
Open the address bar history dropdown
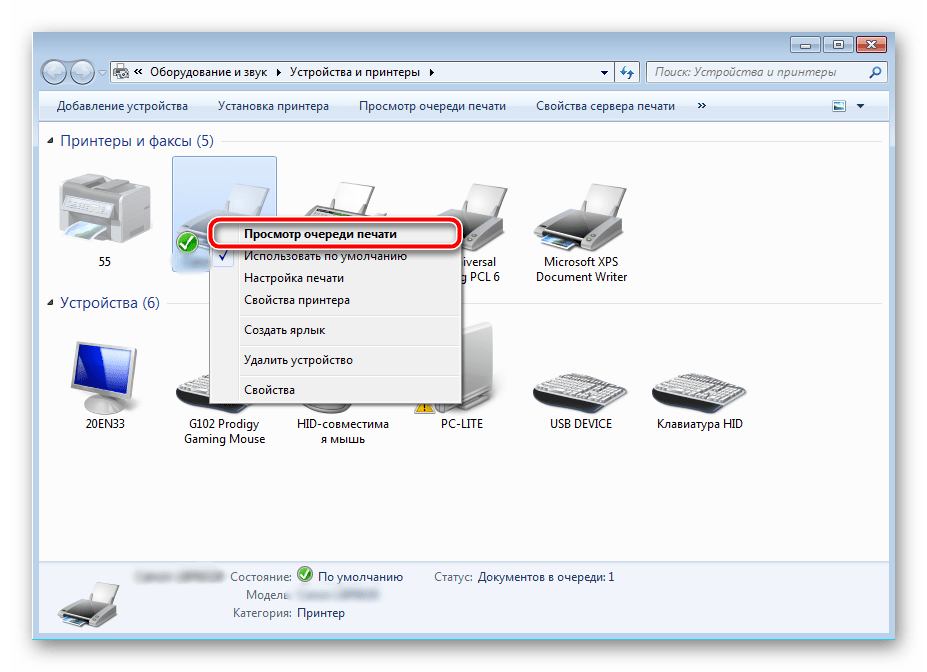click(x=605, y=72)
